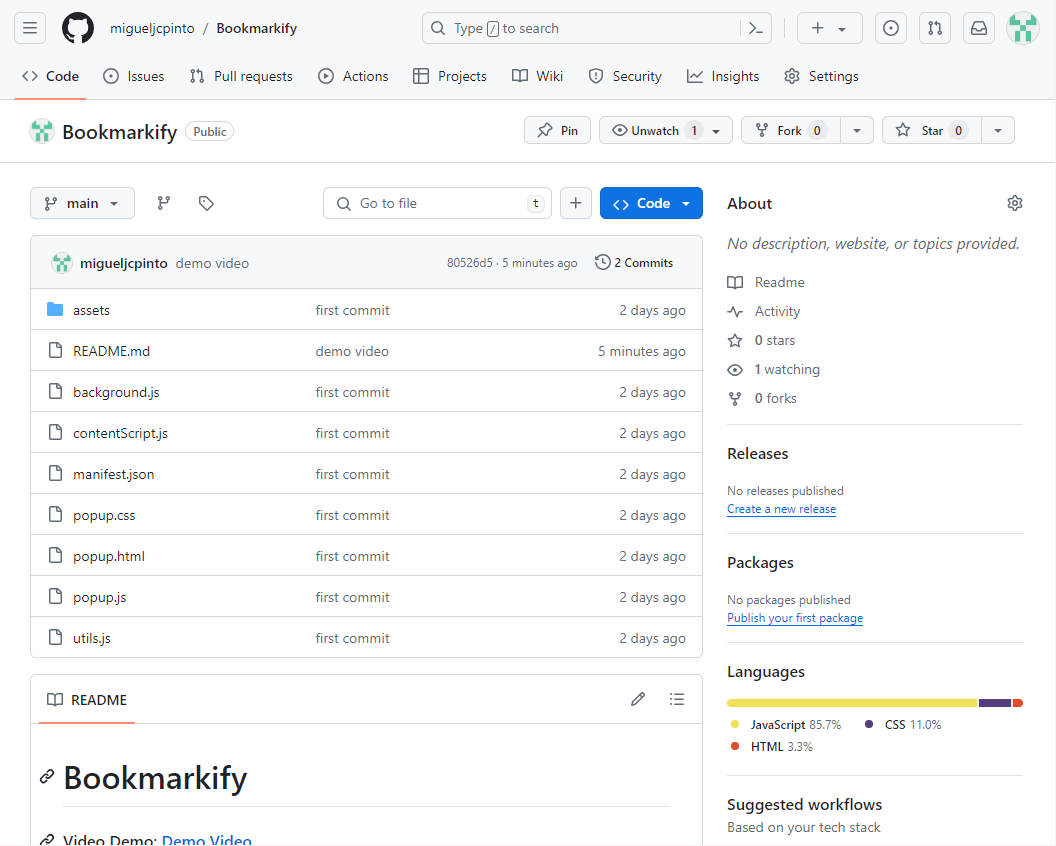The width and height of the screenshot is (1056, 846).
Task: Open the command palette icon in search bar
Action: pyautogui.click(x=756, y=28)
